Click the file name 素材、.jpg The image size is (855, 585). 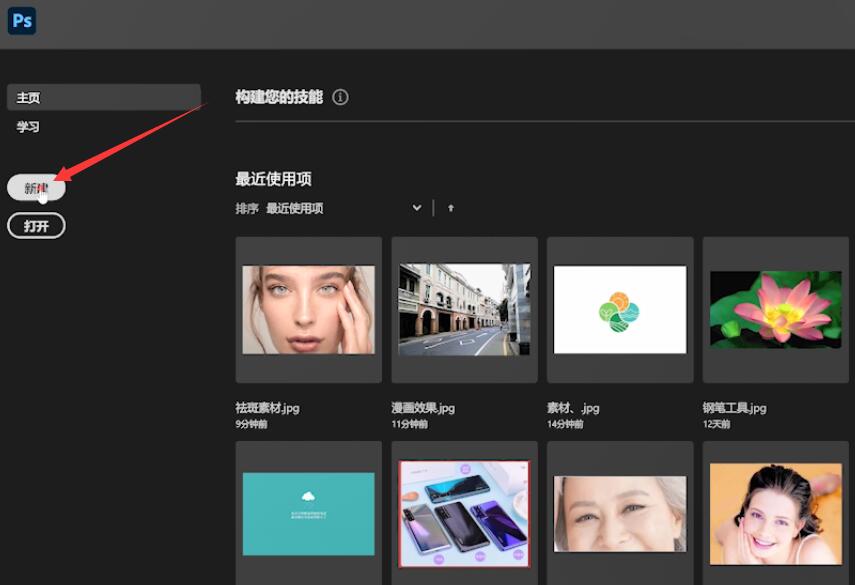[x=573, y=408]
